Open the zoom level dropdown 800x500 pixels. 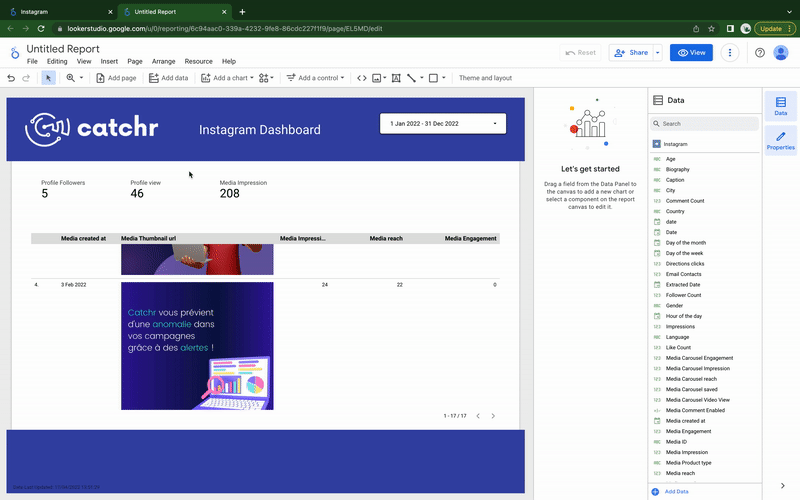(x=75, y=78)
